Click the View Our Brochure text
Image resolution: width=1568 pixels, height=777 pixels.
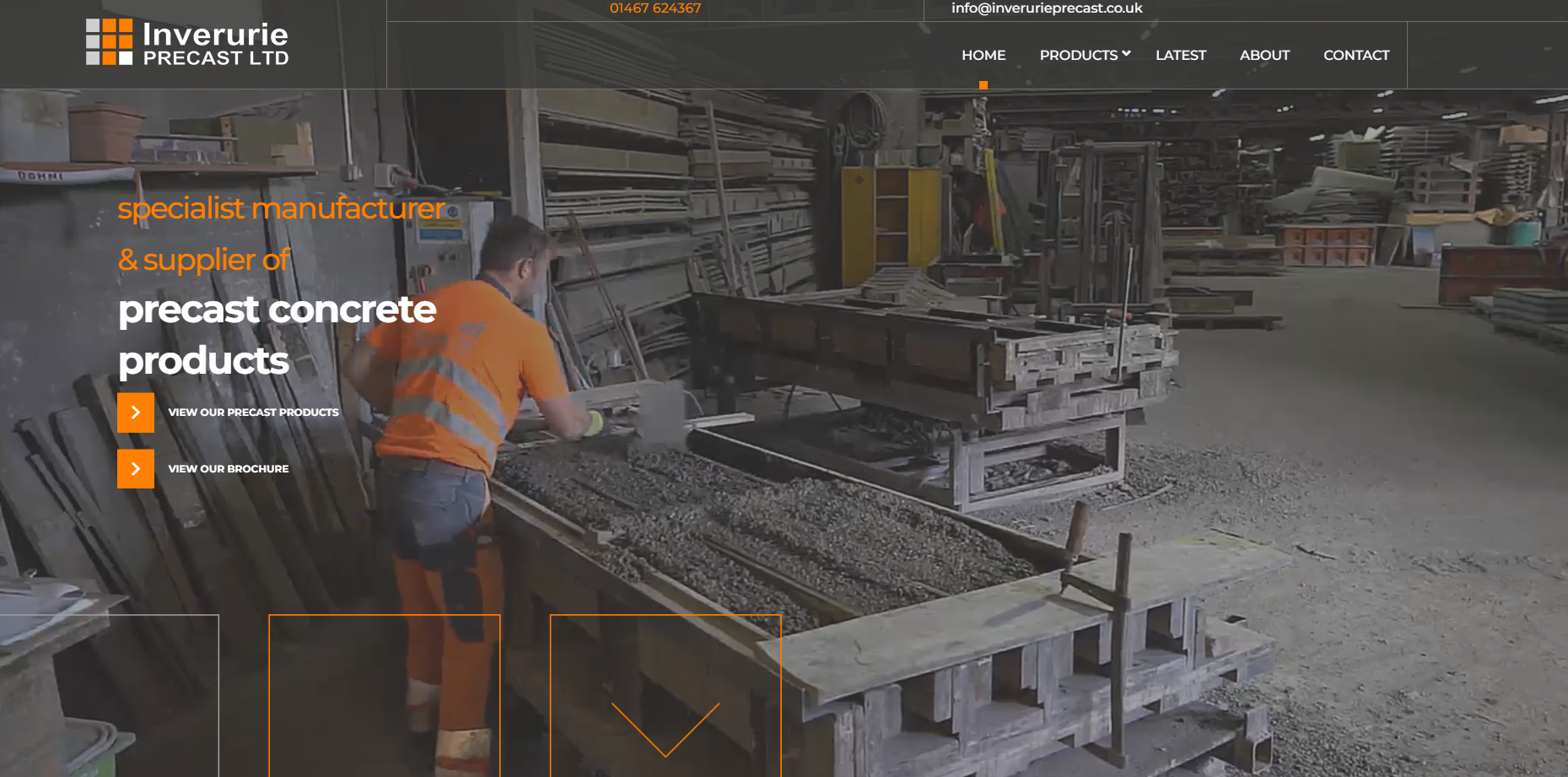pyautogui.click(x=228, y=469)
